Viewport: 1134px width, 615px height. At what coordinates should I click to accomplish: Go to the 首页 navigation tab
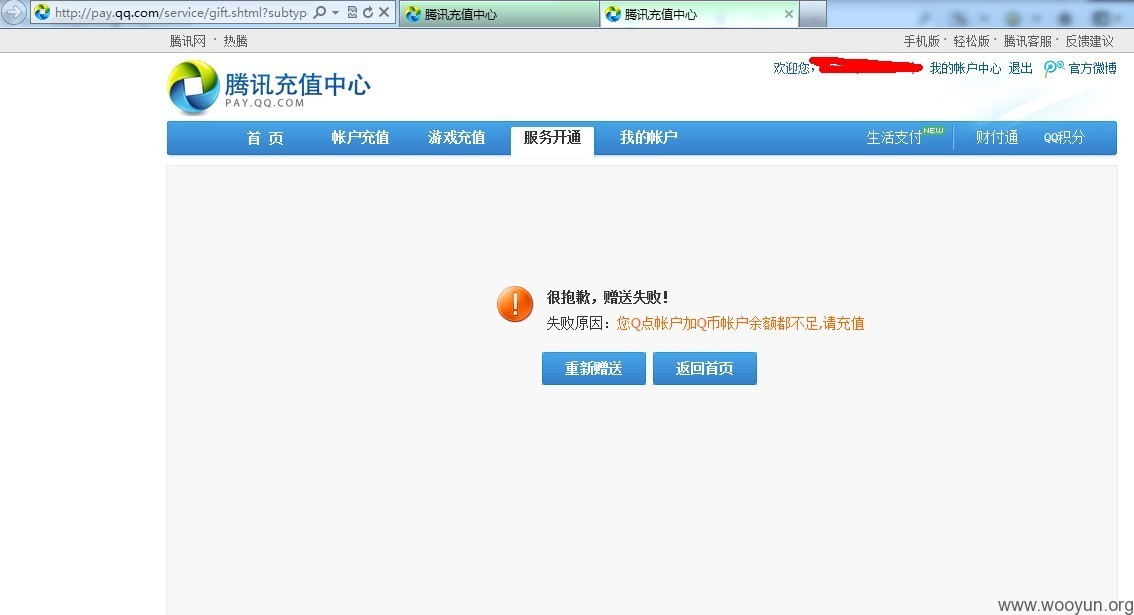pos(265,137)
